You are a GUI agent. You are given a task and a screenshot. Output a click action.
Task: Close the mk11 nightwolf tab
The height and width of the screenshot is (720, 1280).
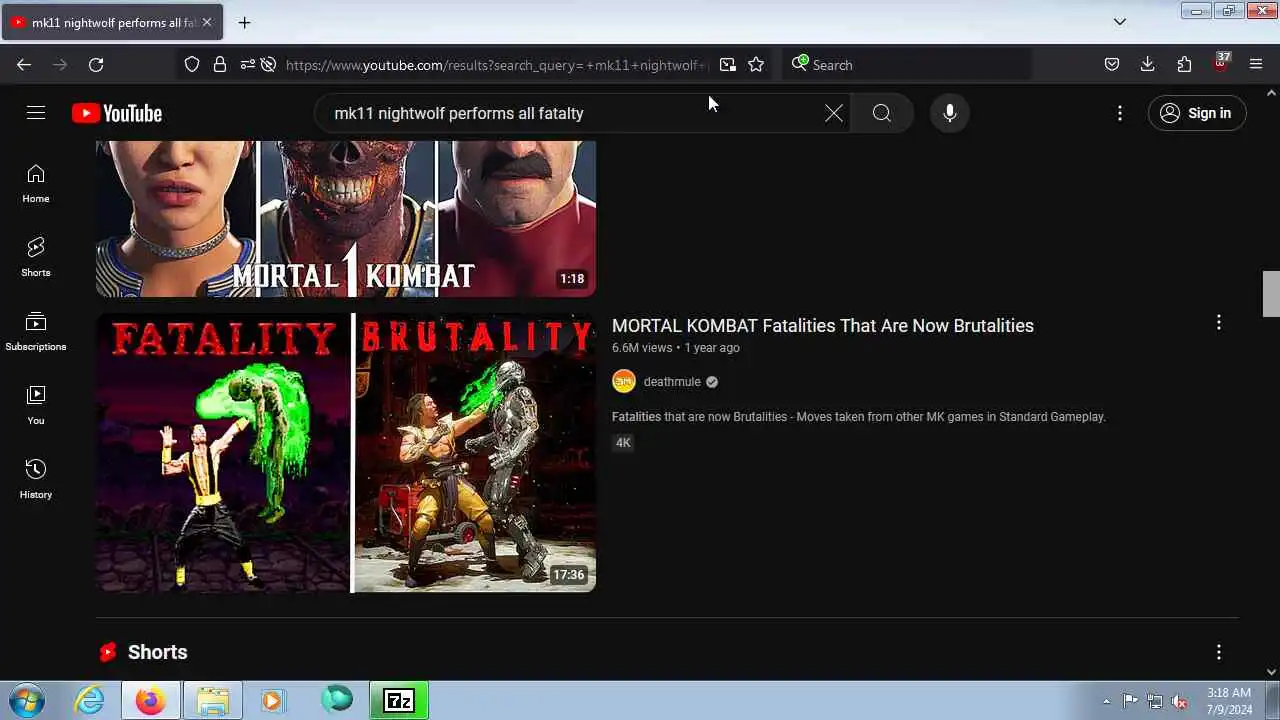pyautogui.click(x=207, y=22)
